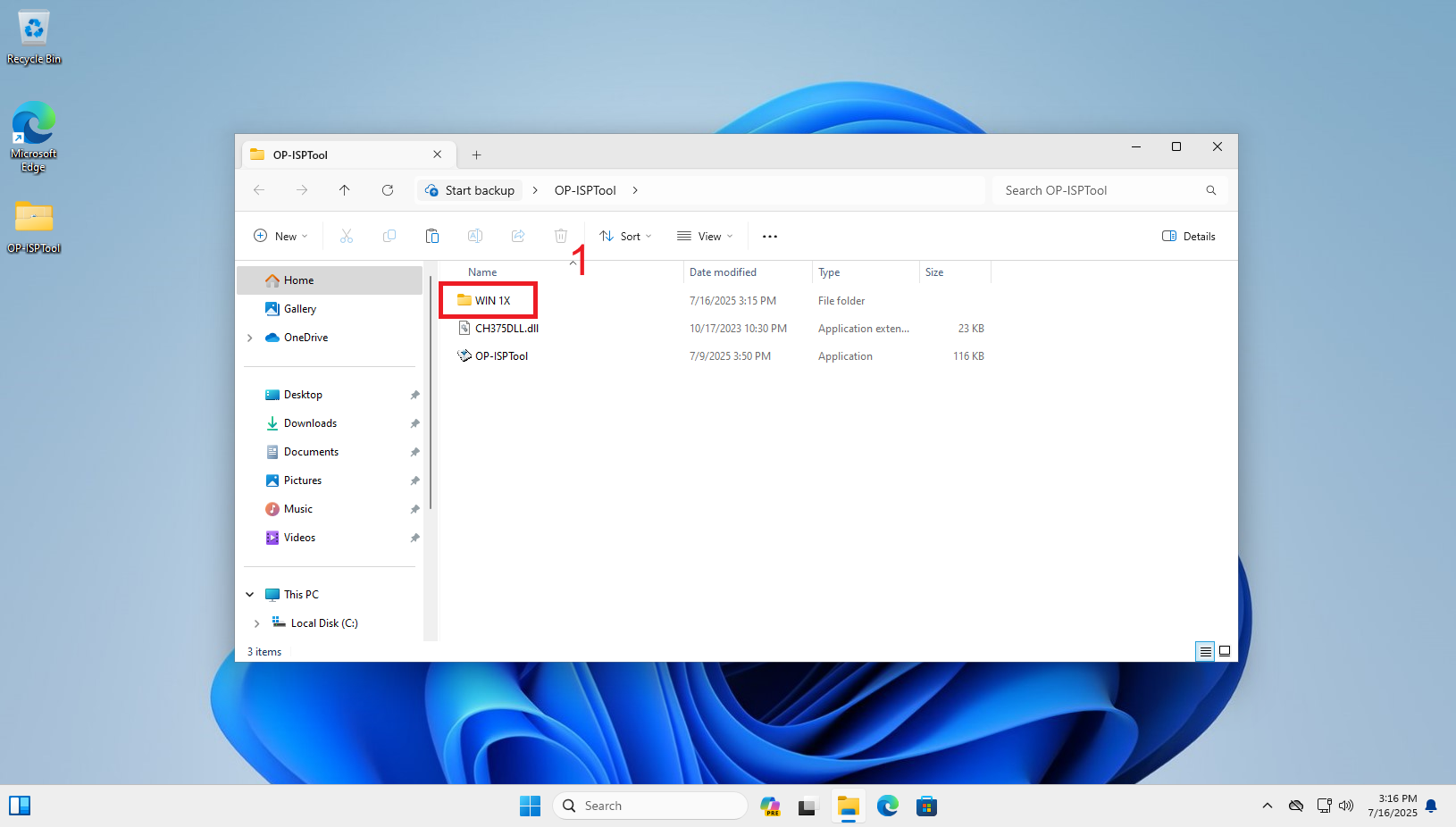Image resolution: width=1456 pixels, height=827 pixels.
Task: Toggle the Details pane button
Action: click(x=1189, y=236)
